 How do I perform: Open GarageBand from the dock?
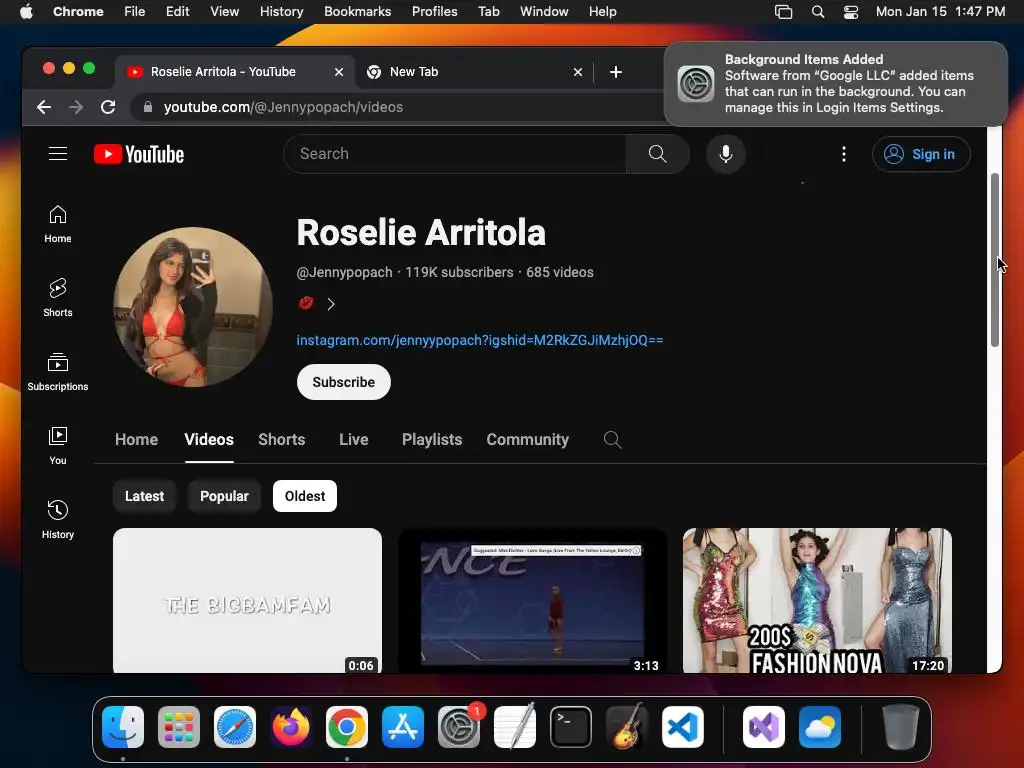coord(627,727)
